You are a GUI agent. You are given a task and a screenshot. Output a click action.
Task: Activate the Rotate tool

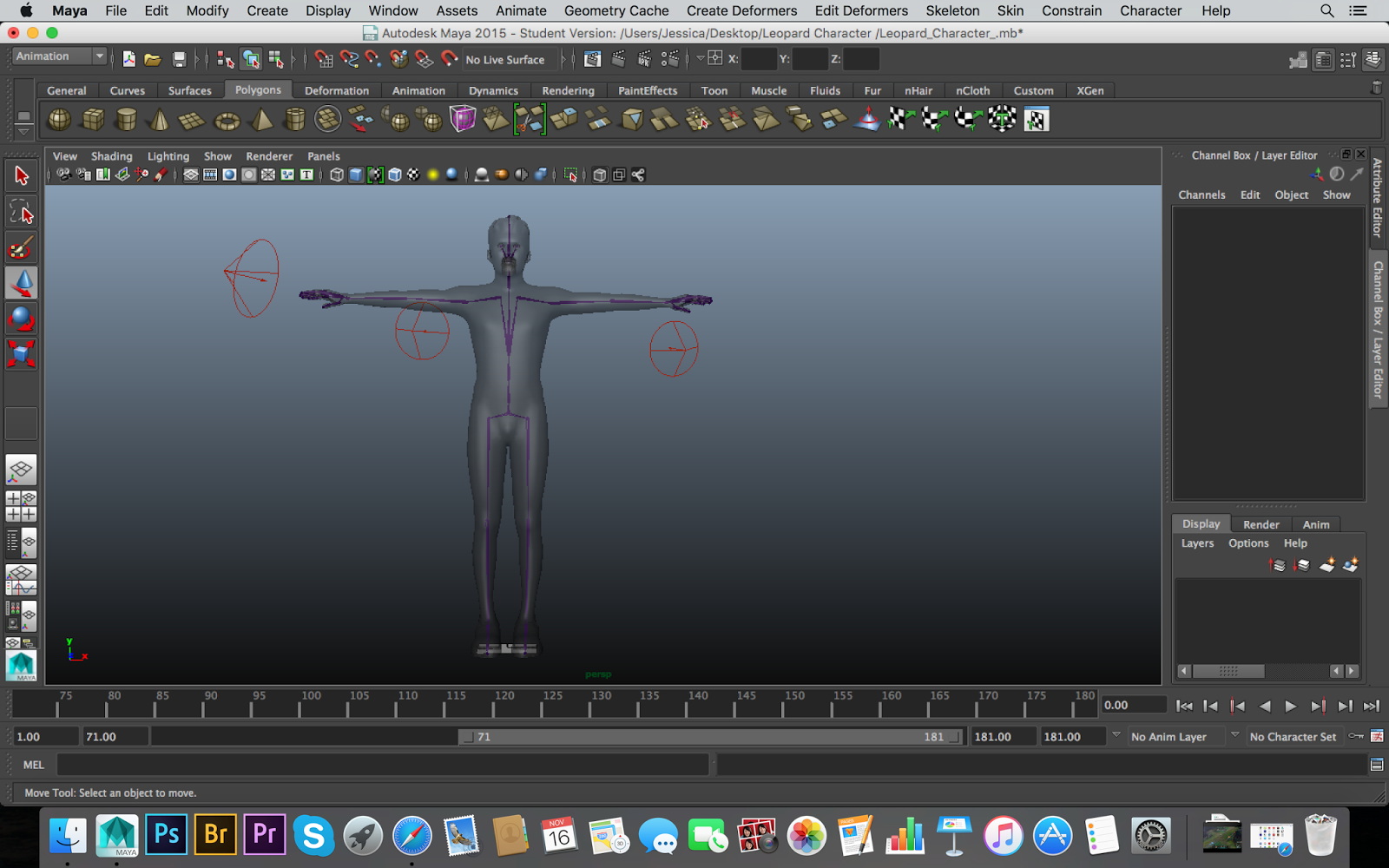tap(21, 319)
